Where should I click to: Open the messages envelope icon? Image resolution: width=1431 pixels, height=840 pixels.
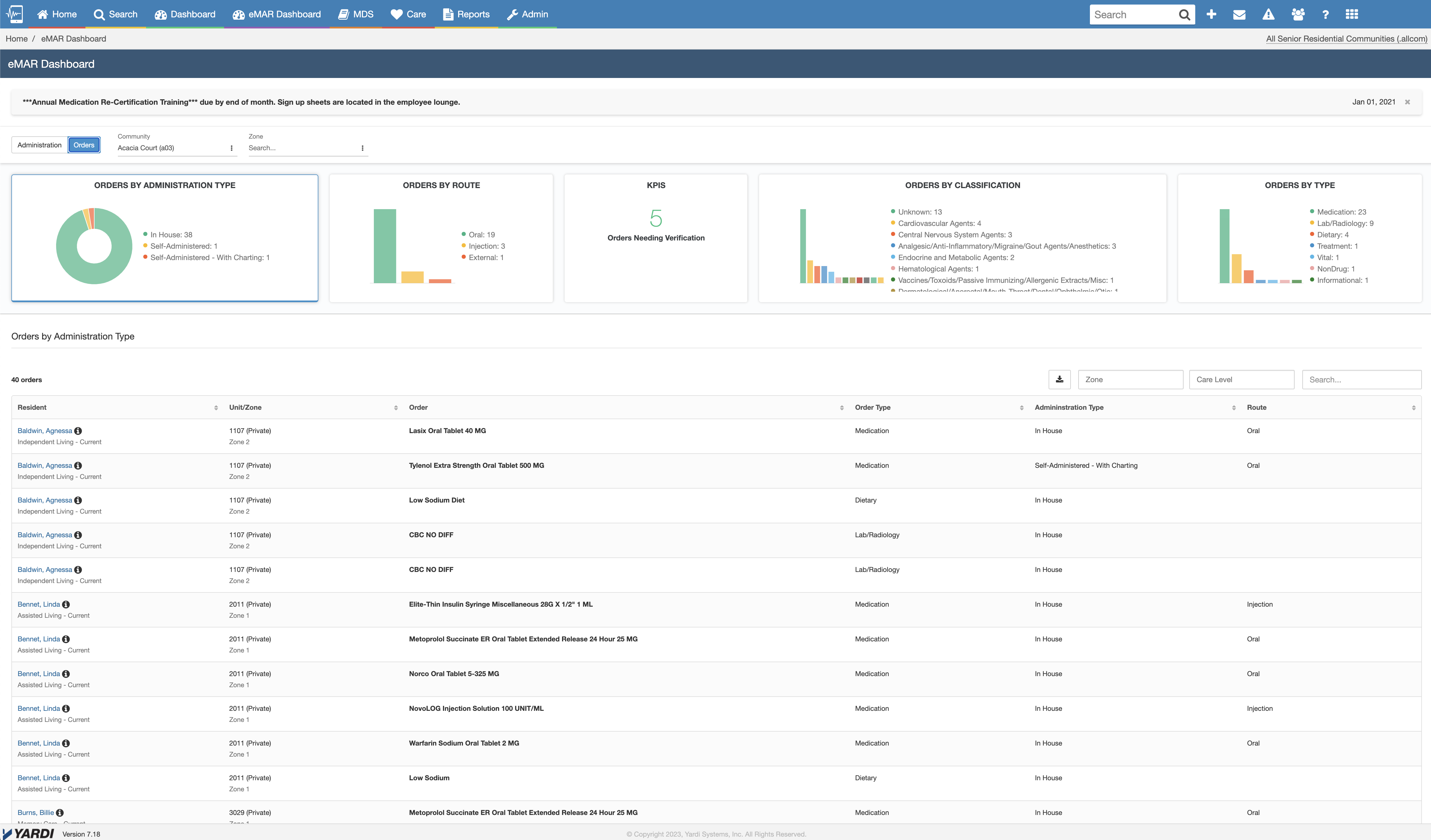[1240, 14]
